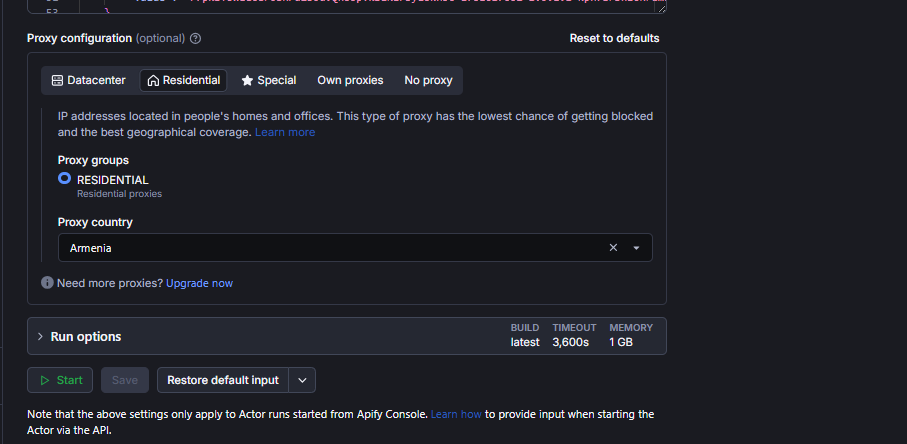Click the green play icon on Start
This screenshot has height=444, width=907.
pos(45,380)
